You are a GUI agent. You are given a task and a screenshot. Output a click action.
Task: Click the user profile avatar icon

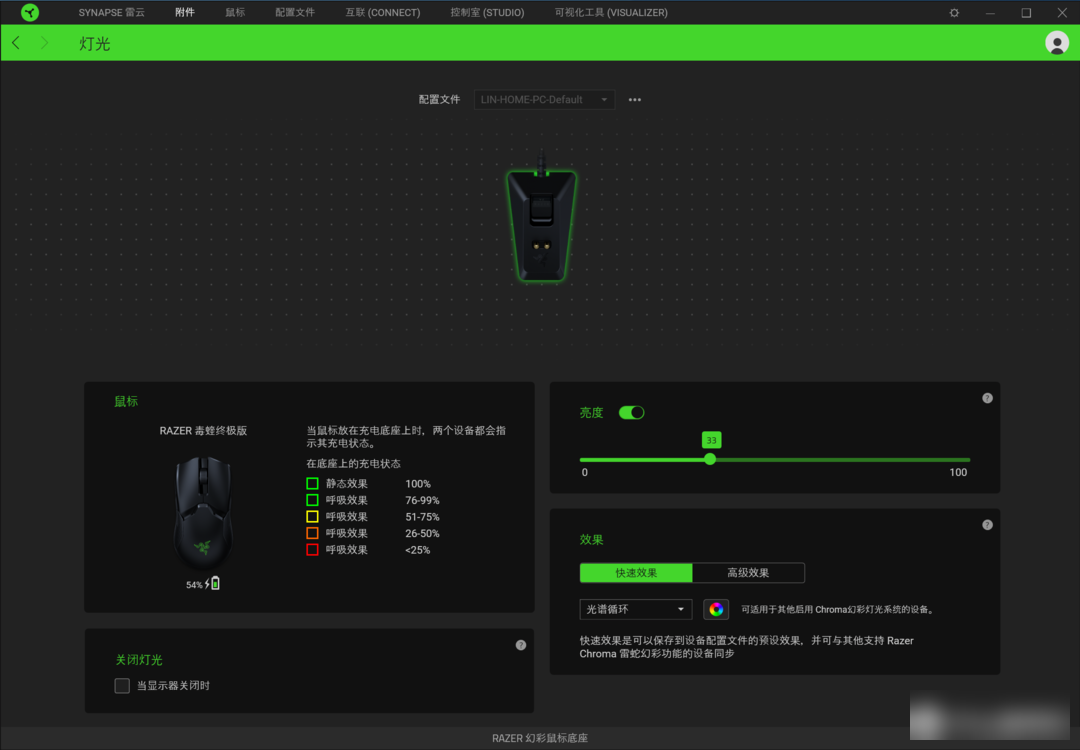coord(1056,43)
